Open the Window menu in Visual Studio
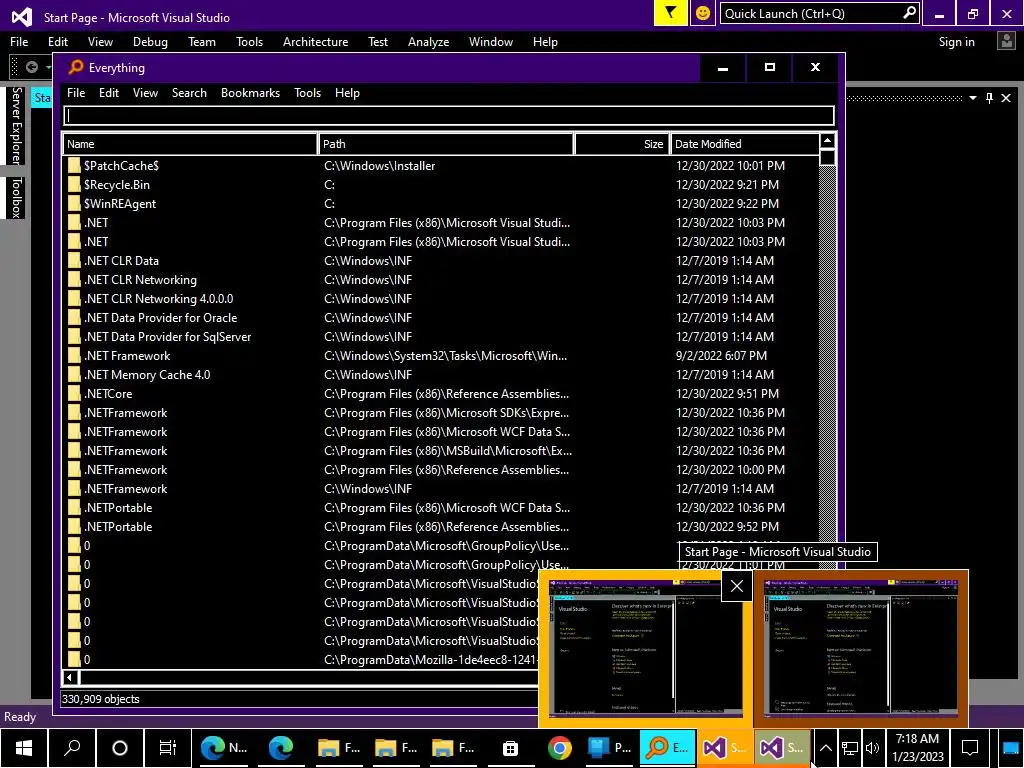Screen dimensions: 1024x768 click(x=490, y=42)
